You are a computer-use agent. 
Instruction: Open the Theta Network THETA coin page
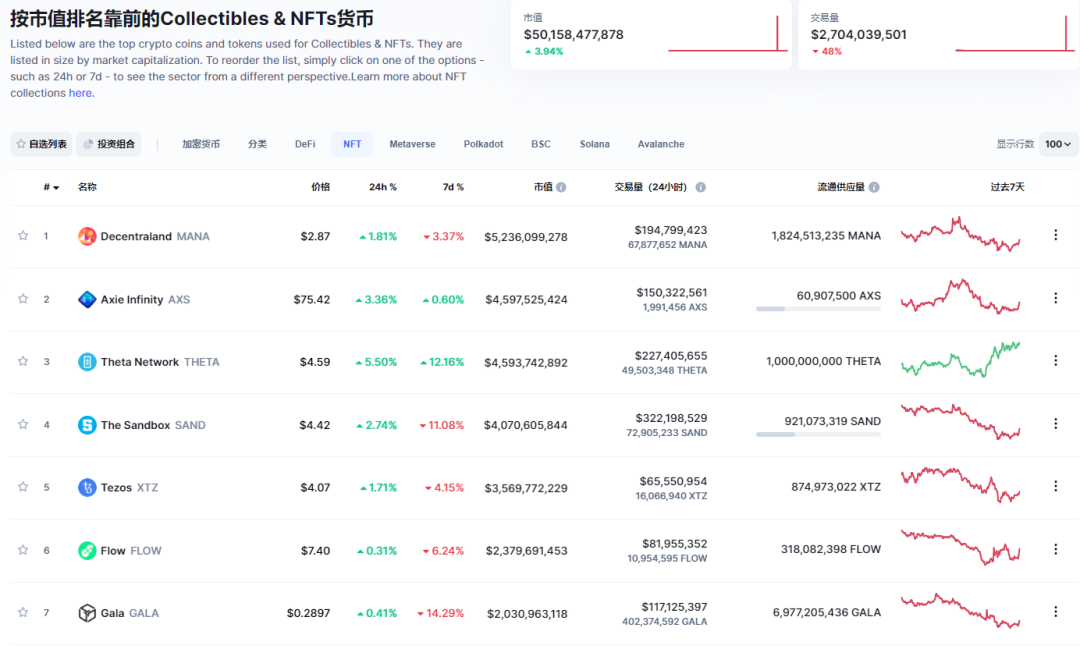pos(160,362)
